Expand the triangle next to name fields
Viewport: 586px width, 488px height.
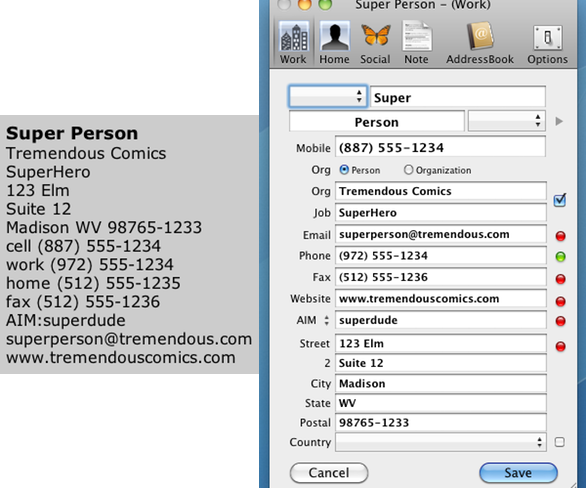(559, 121)
